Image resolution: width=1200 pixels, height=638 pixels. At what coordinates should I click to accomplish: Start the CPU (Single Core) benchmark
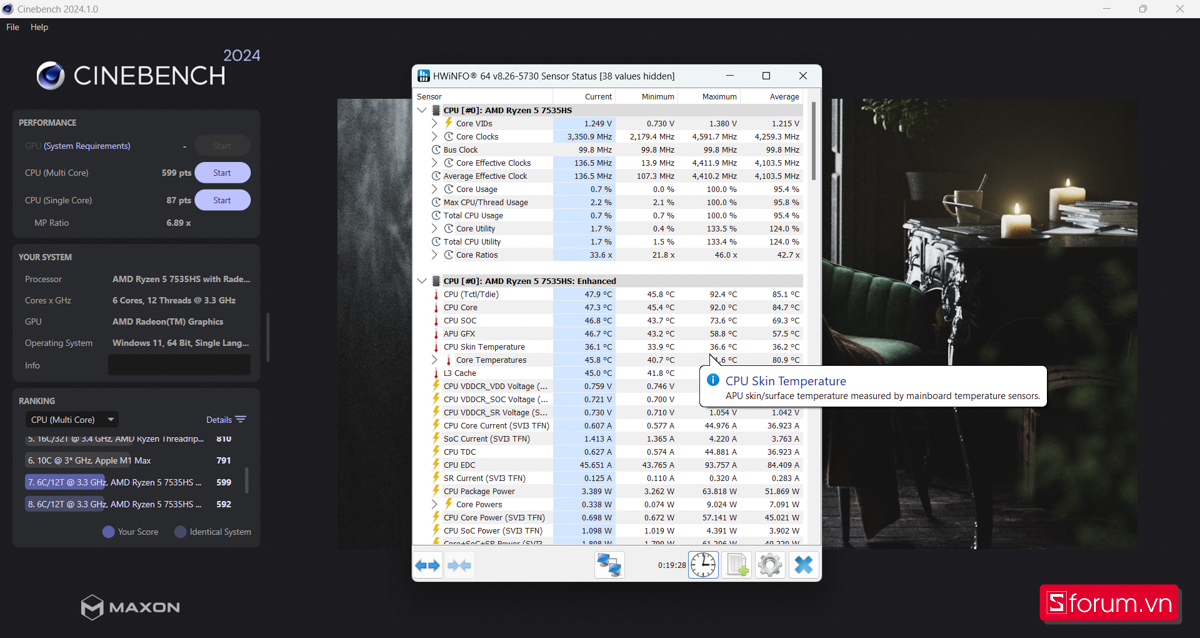click(222, 200)
